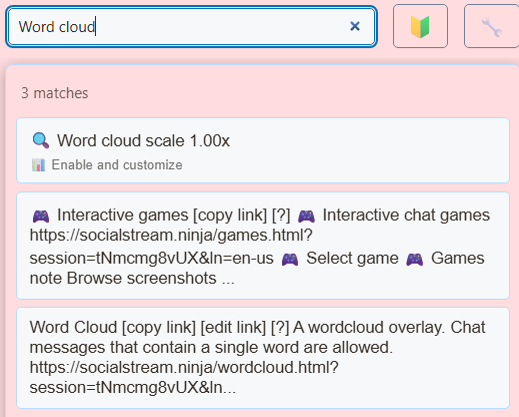Click the games.html URL text
Image resolution: width=519 pixels, height=417 pixels.
click(171, 247)
